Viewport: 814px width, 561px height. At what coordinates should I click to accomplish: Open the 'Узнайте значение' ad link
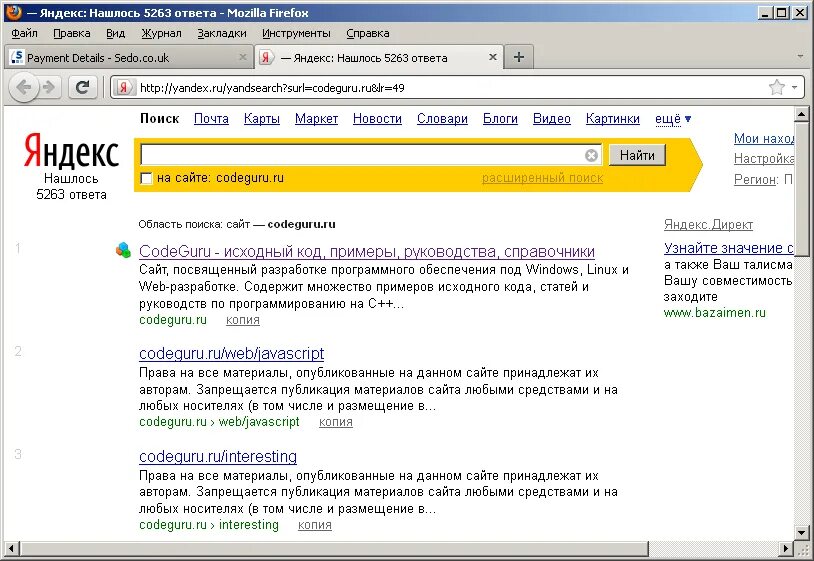click(728, 248)
